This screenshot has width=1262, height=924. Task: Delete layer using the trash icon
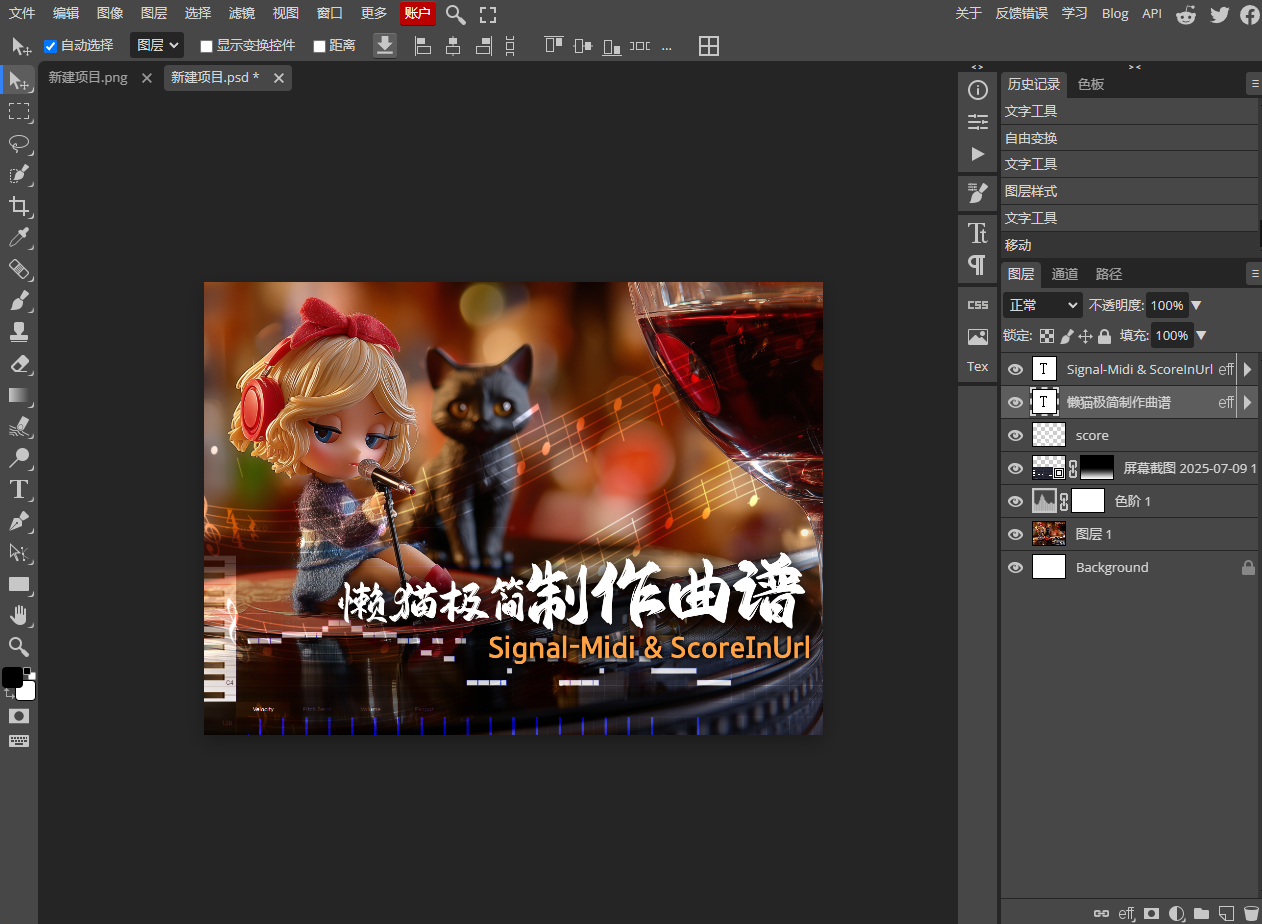pyautogui.click(x=1250, y=913)
